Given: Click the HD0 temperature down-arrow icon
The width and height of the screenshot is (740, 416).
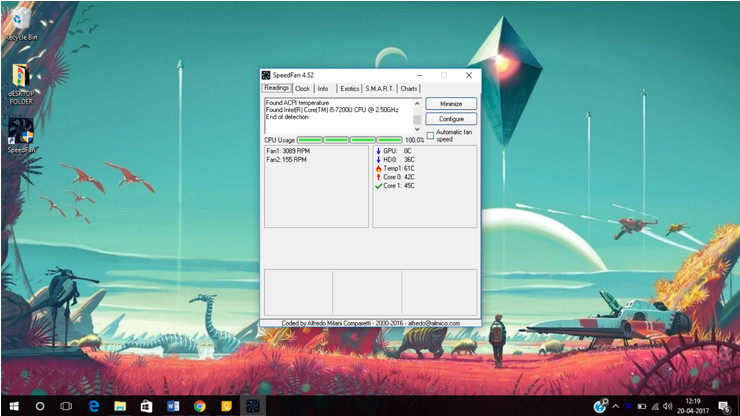Looking at the screenshot, I should click(x=378, y=160).
